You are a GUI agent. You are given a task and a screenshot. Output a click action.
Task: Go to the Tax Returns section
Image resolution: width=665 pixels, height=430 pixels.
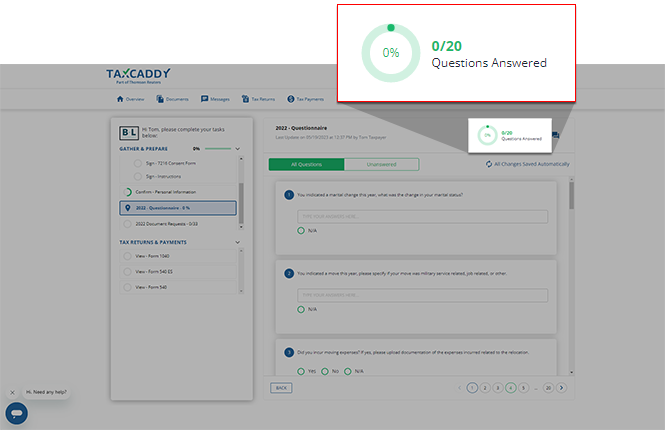(258, 99)
